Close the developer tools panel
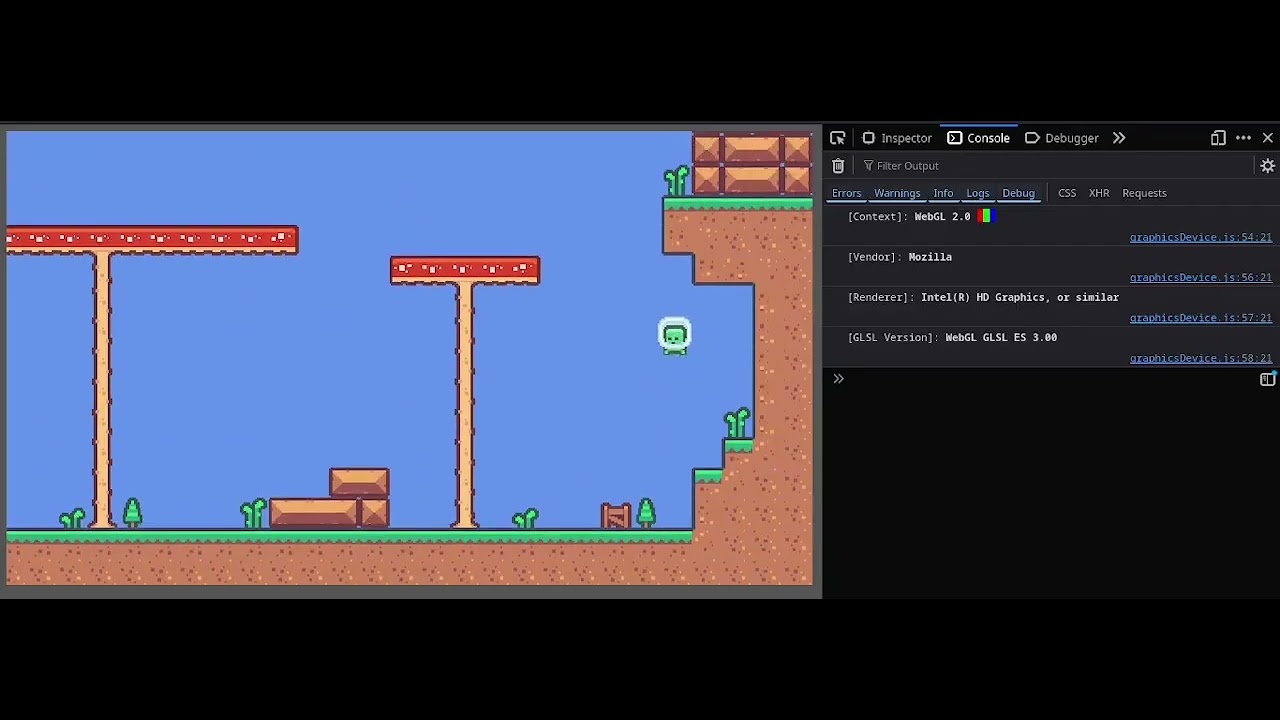This screenshot has height=720, width=1280. coord(1268,138)
